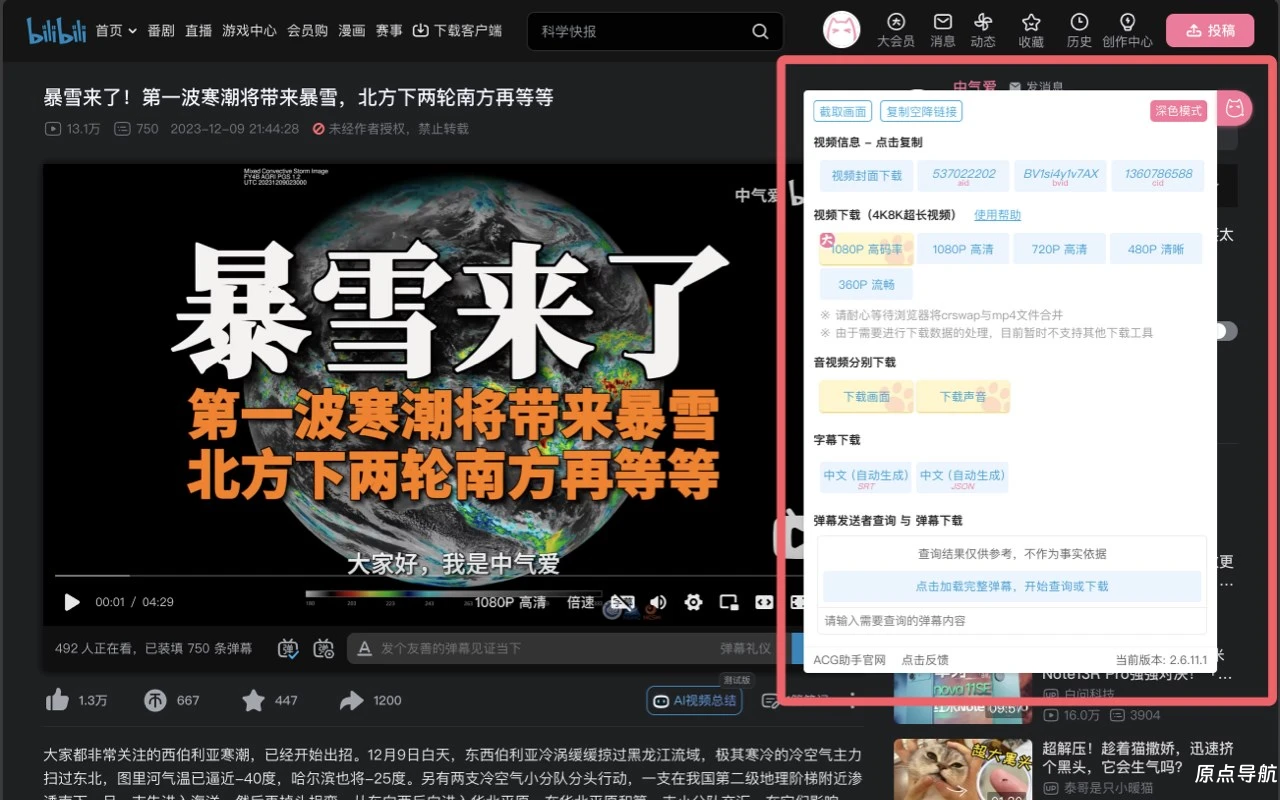Copy bvid BV1si4y1v7AX
Screen dimensions: 1280x800
tap(1061, 175)
